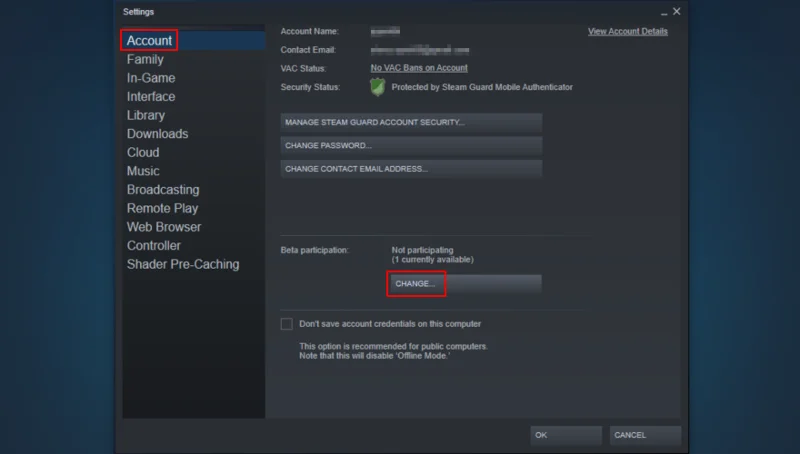Click the 'Account Name:' label
The height and width of the screenshot is (454, 800).
(310, 31)
